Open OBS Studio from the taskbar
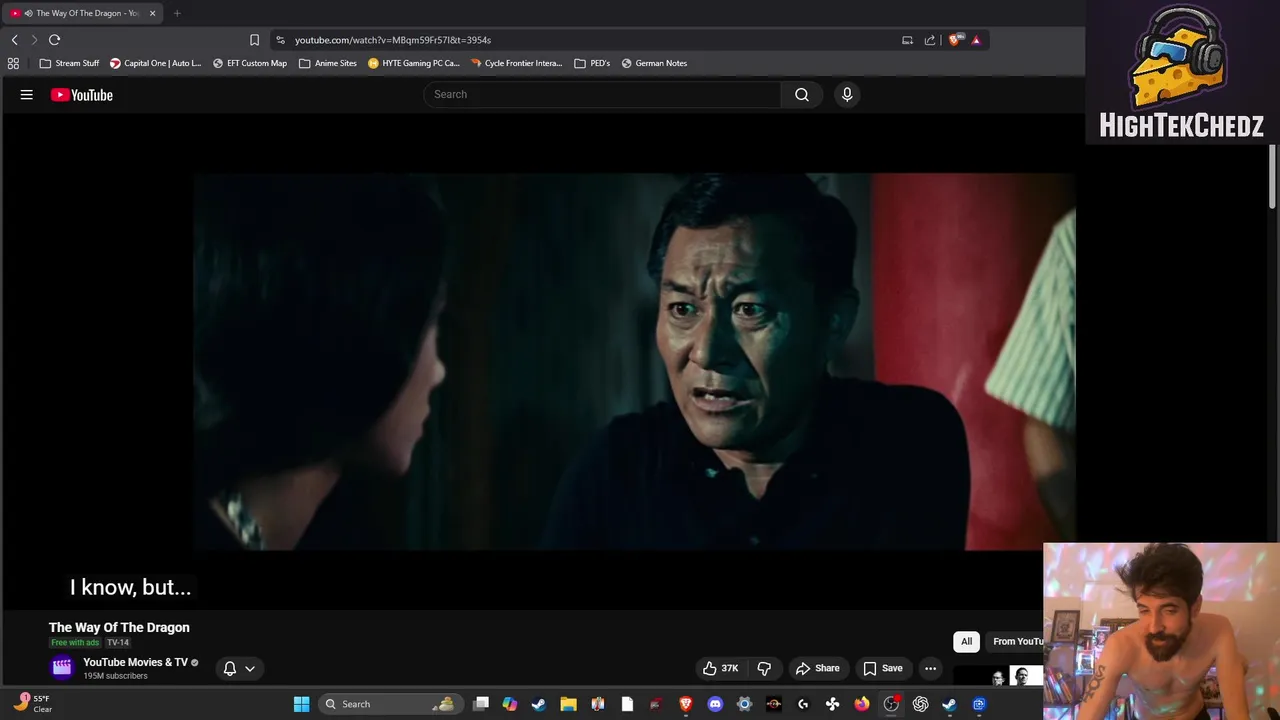 pyautogui.click(x=890, y=704)
